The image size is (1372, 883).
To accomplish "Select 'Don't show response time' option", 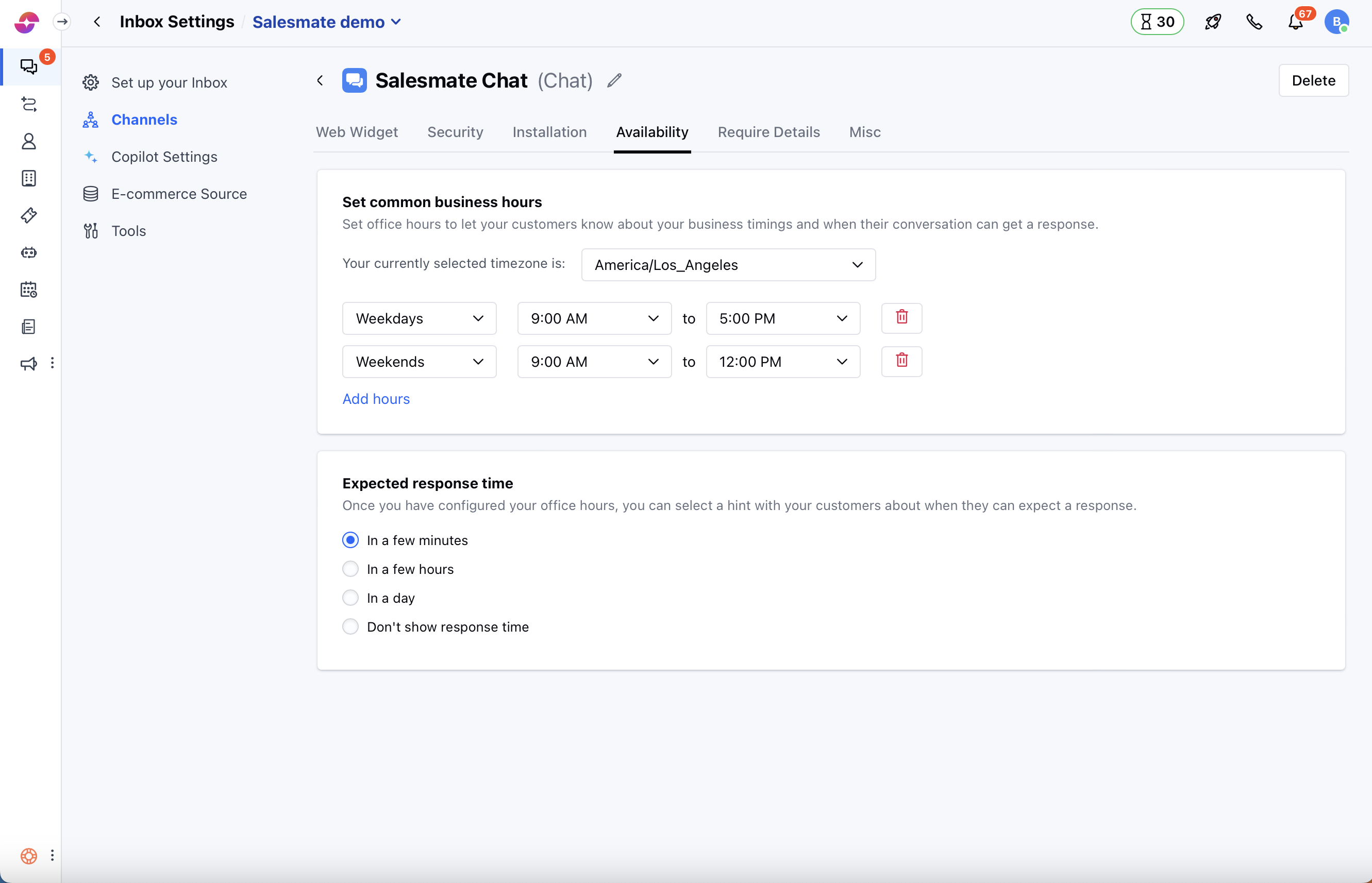I will point(350,626).
